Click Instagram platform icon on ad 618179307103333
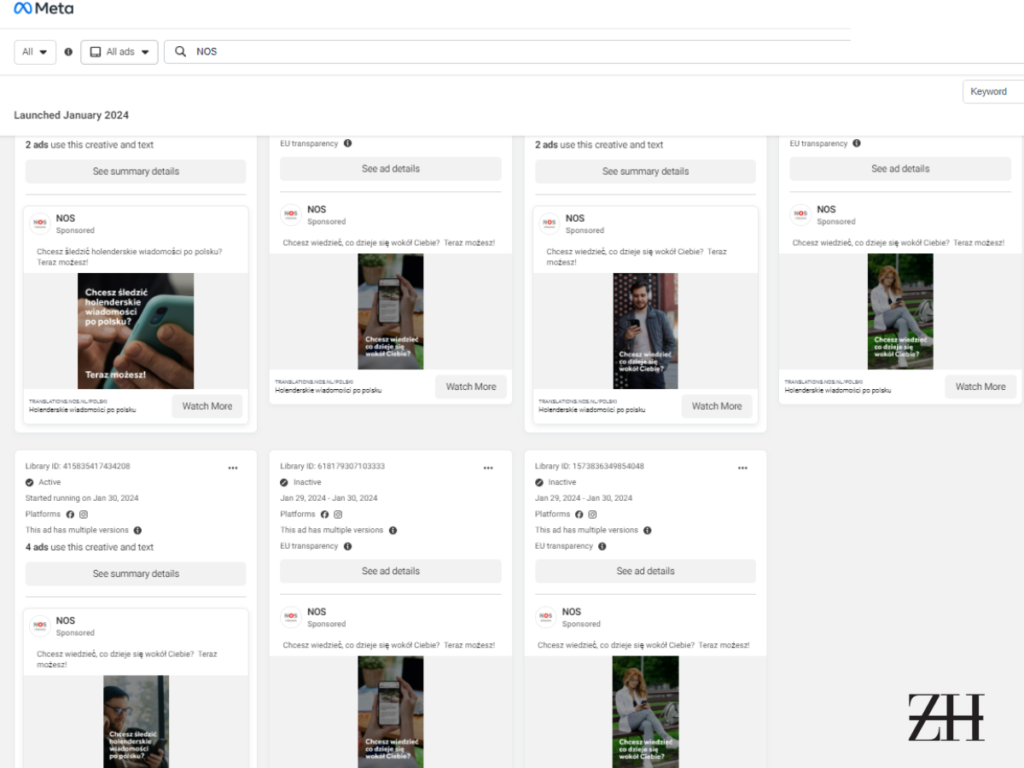1024x768 pixels. tap(338, 514)
